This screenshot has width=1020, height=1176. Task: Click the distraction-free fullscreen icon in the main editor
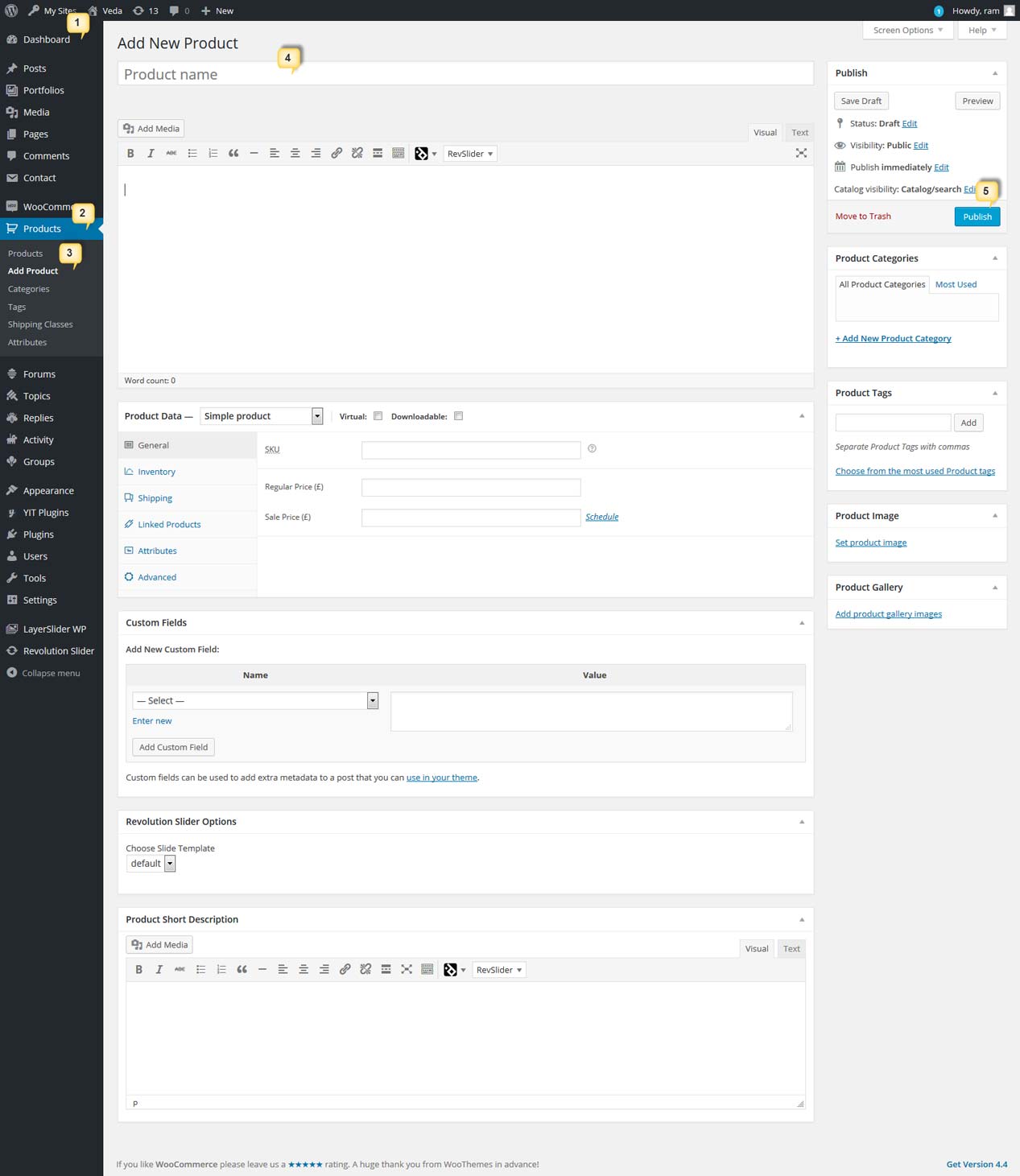click(801, 153)
